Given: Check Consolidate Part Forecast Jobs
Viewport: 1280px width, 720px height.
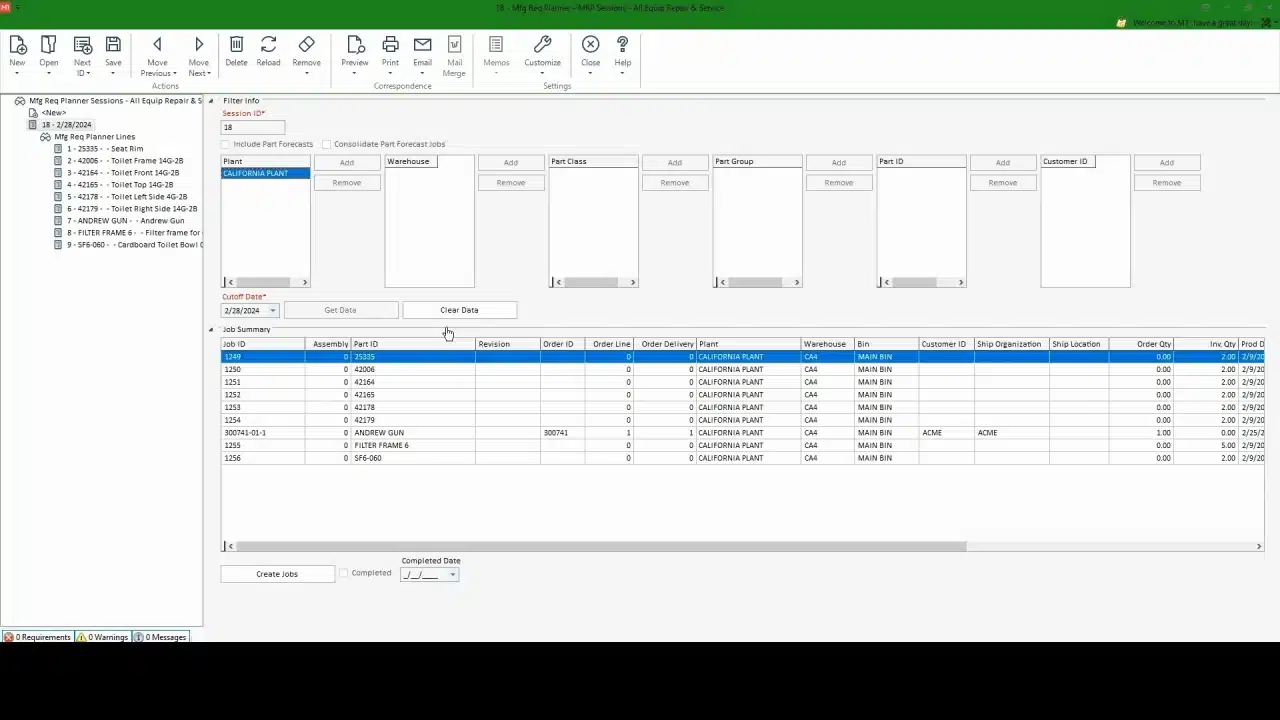Looking at the screenshot, I should (327, 144).
